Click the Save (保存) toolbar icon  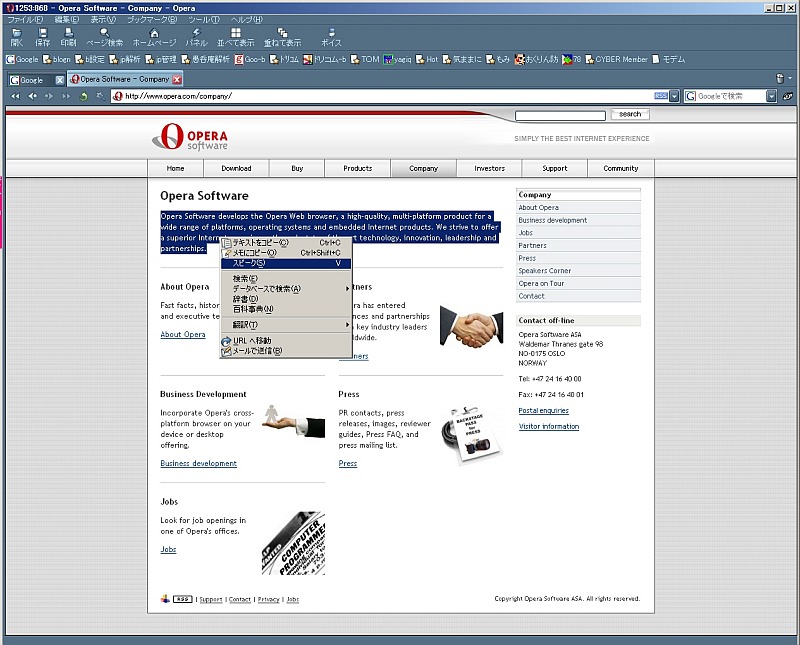pyautogui.click(x=42, y=37)
